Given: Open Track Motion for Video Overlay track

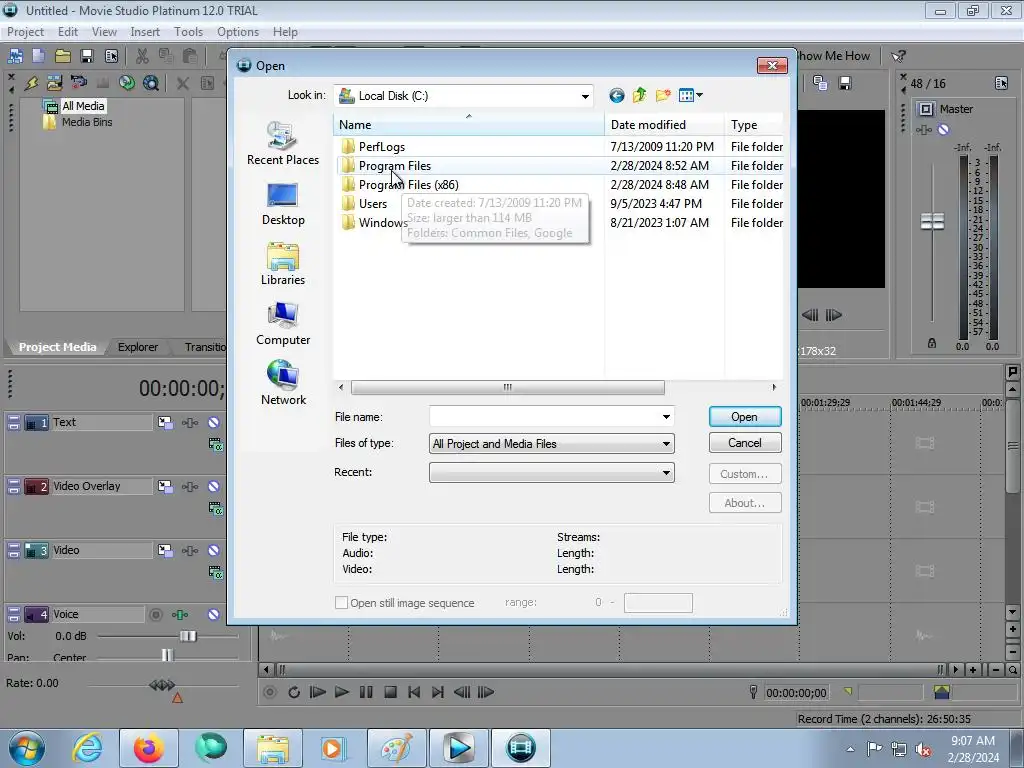Looking at the screenshot, I should [165, 487].
